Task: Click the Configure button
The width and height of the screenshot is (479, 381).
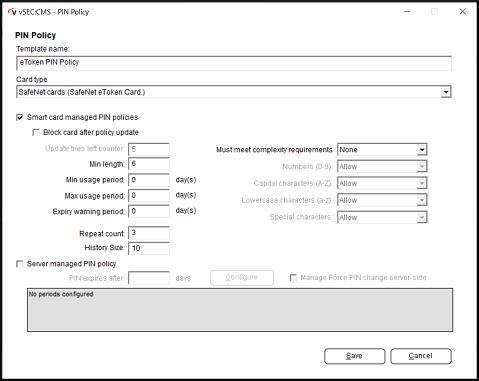Action: 242,277
